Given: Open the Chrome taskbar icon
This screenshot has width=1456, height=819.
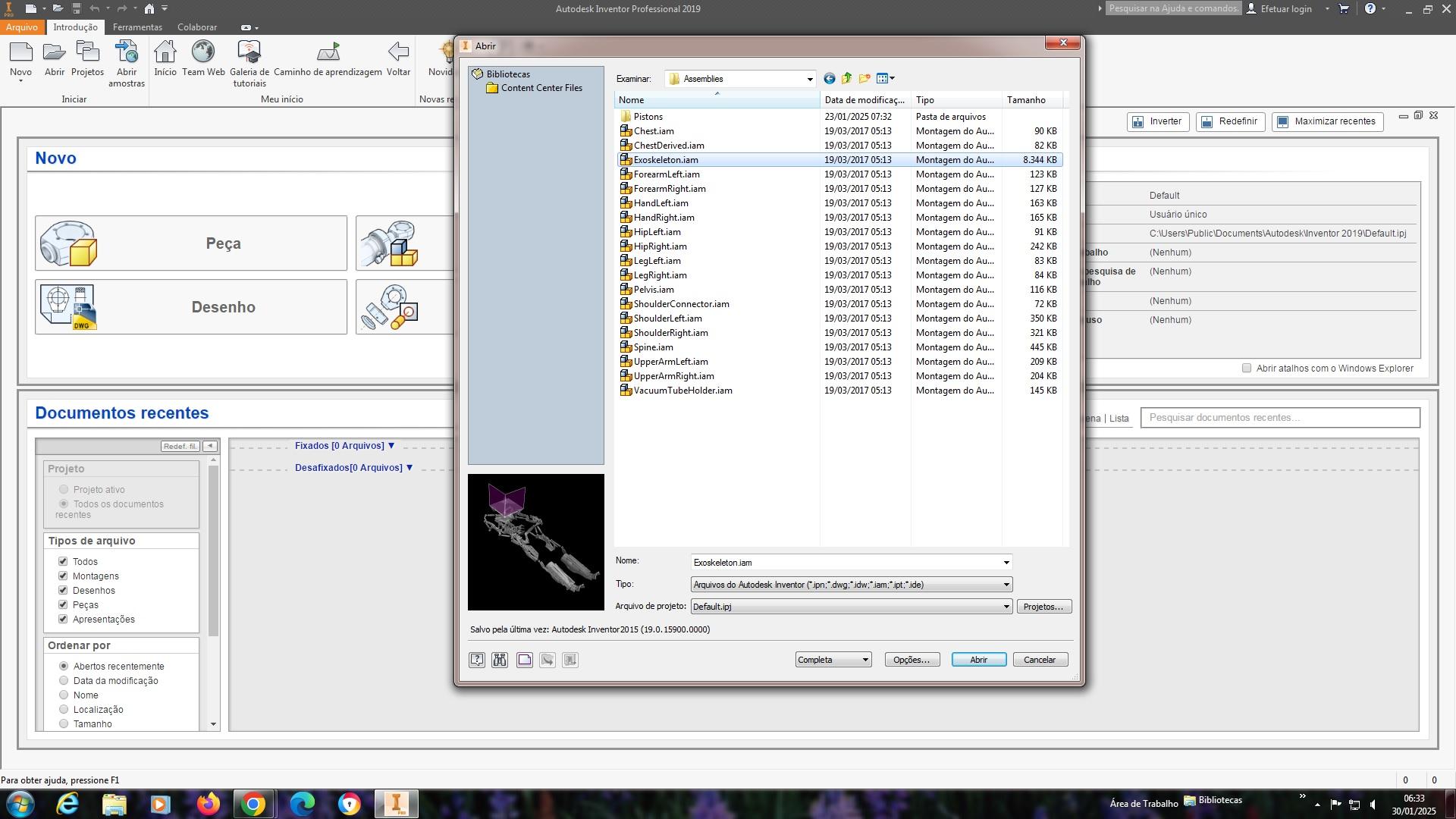Looking at the screenshot, I should (253, 804).
